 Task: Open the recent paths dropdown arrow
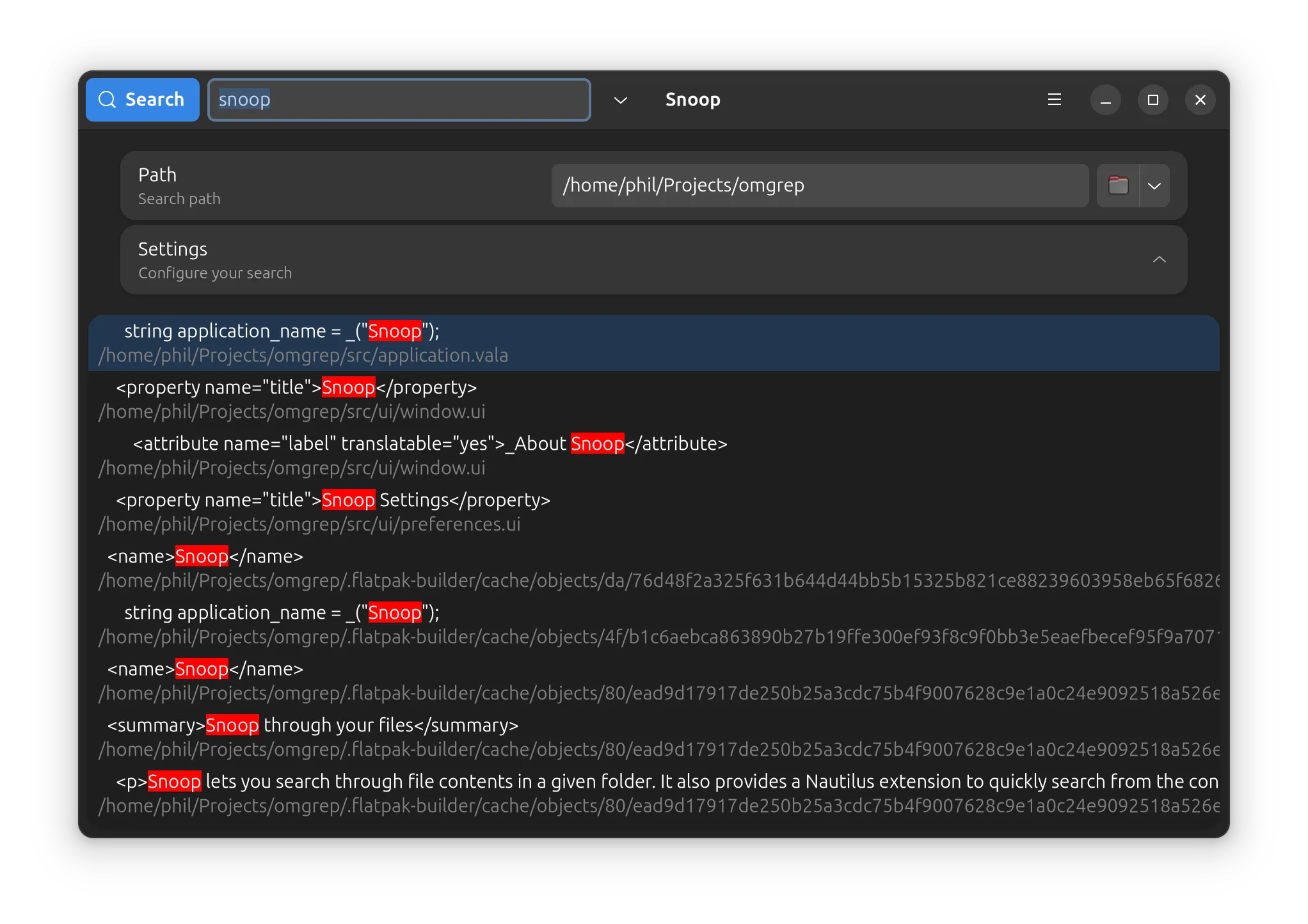(1154, 186)
